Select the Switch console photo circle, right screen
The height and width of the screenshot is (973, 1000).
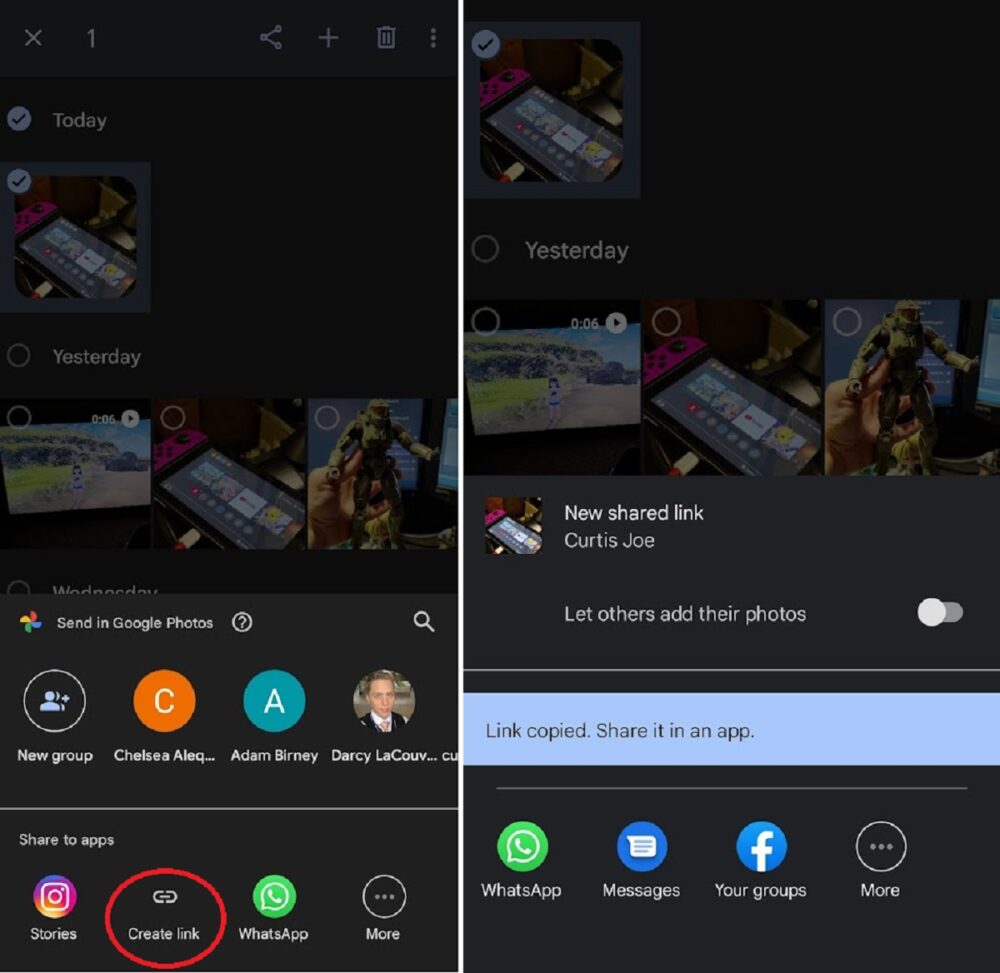click(x=666, y=321)
